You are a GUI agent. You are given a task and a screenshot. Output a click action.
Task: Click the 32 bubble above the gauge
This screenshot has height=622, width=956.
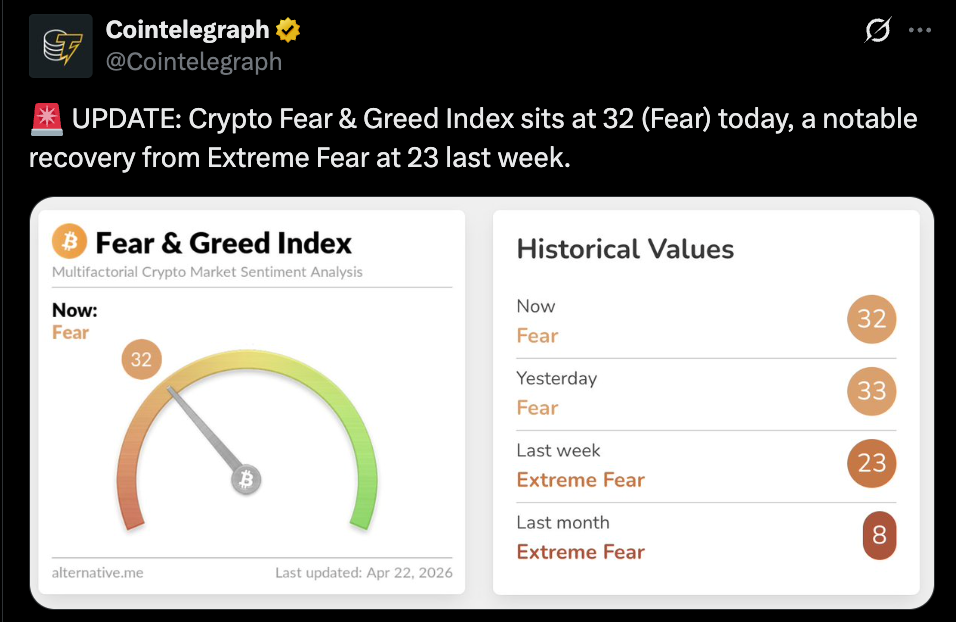click(x=141, y=359)
